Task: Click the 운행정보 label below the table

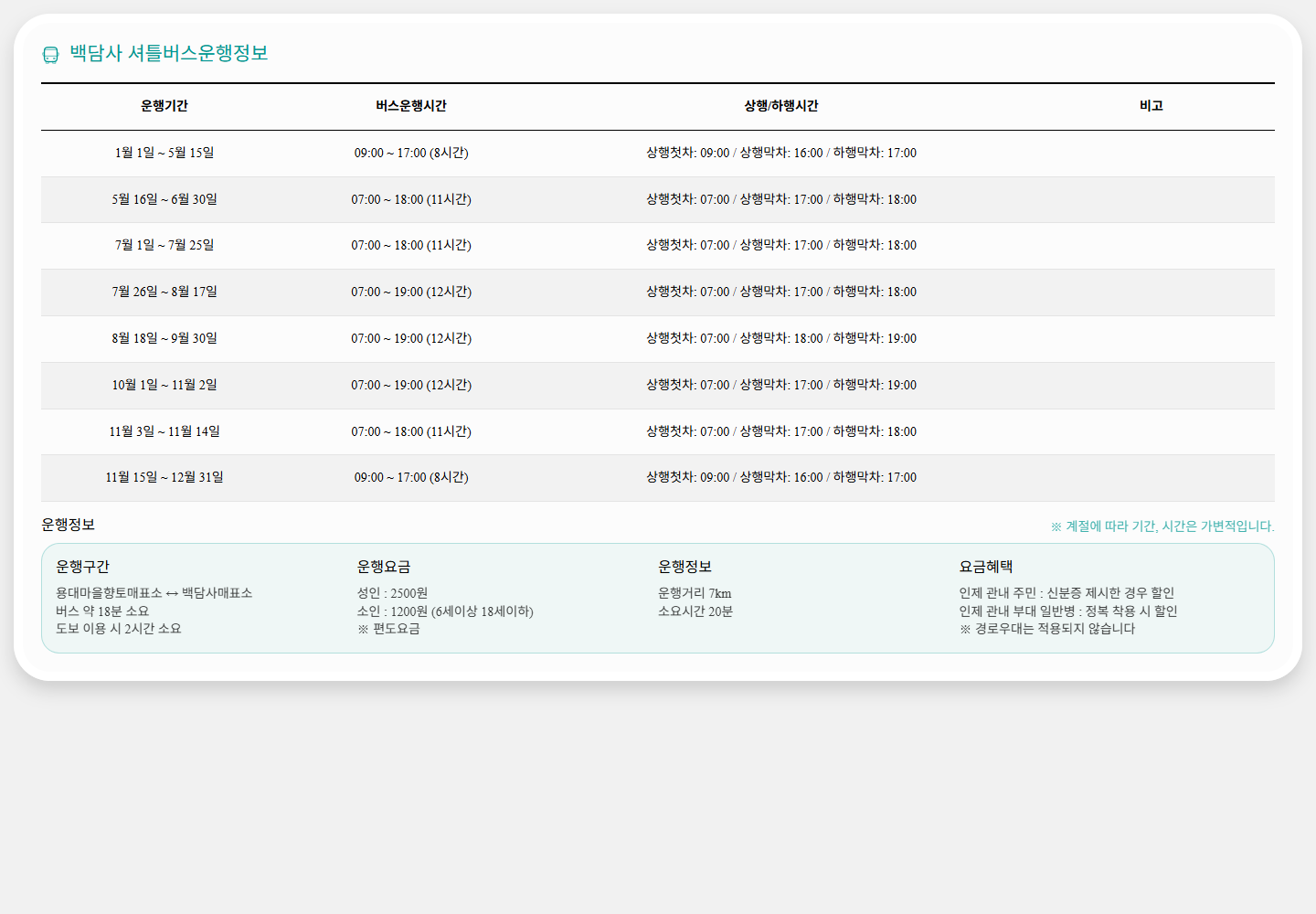Action: [68, 525]
